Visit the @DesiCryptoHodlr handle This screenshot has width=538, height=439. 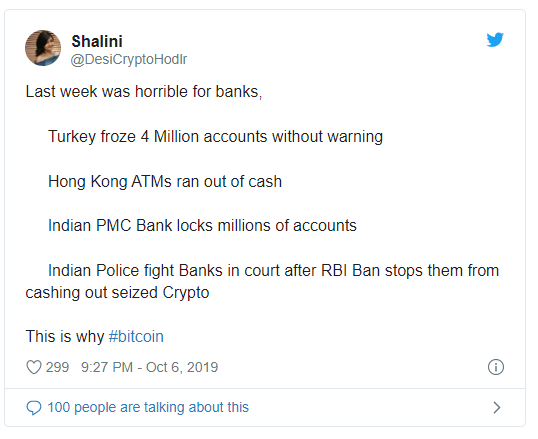click(x=129, y=59)
